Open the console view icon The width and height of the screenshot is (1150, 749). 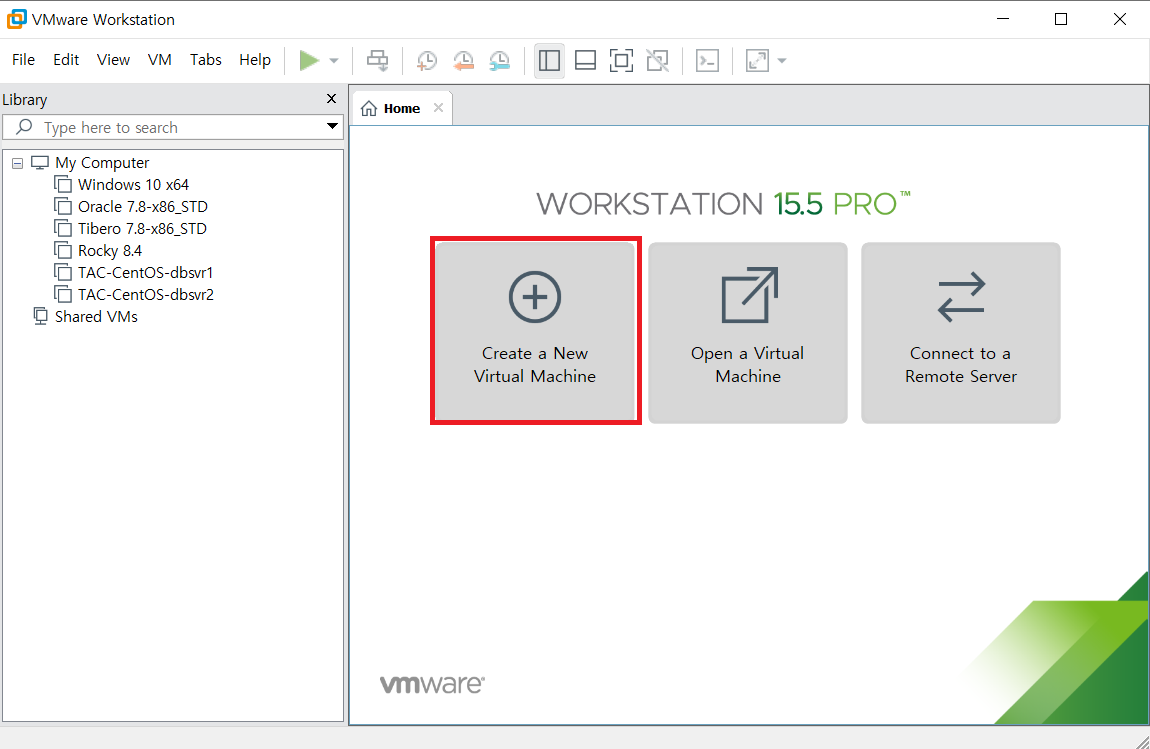pos(707,60)
